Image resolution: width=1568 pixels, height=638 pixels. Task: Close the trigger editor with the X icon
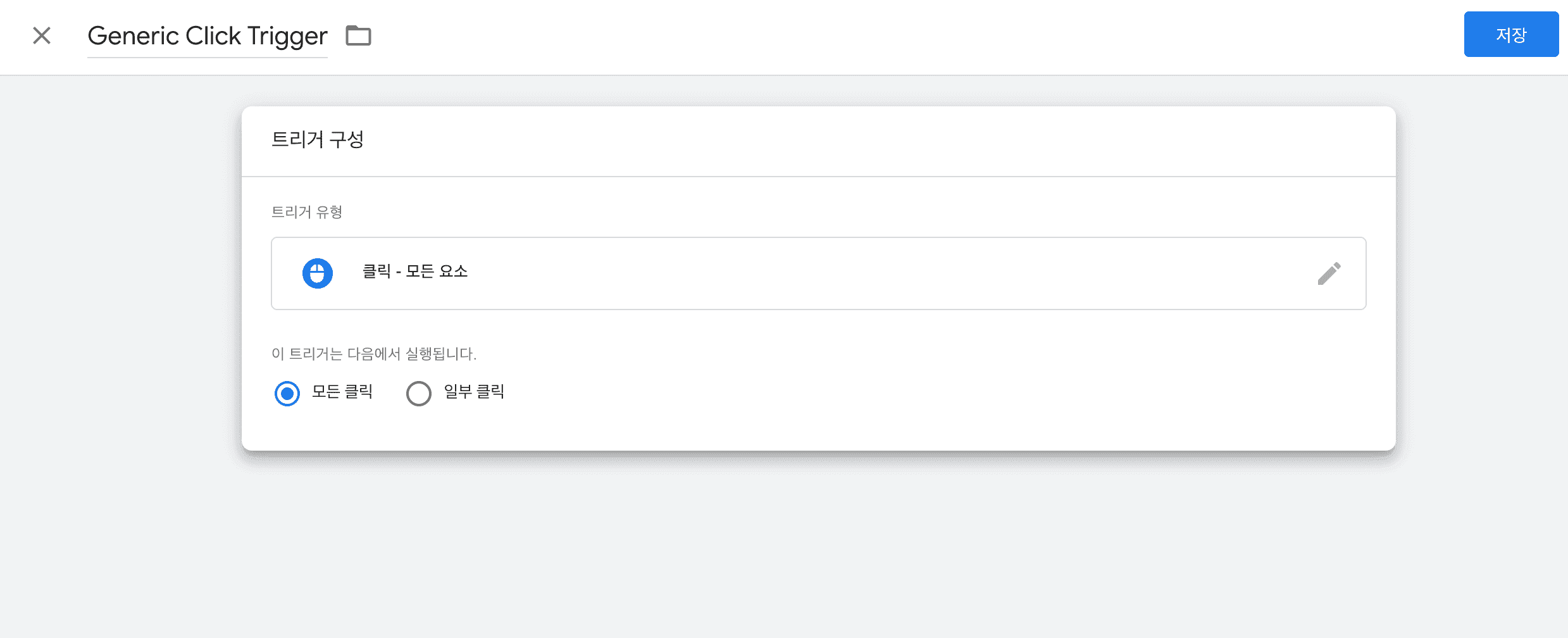(x=42, y=35)
